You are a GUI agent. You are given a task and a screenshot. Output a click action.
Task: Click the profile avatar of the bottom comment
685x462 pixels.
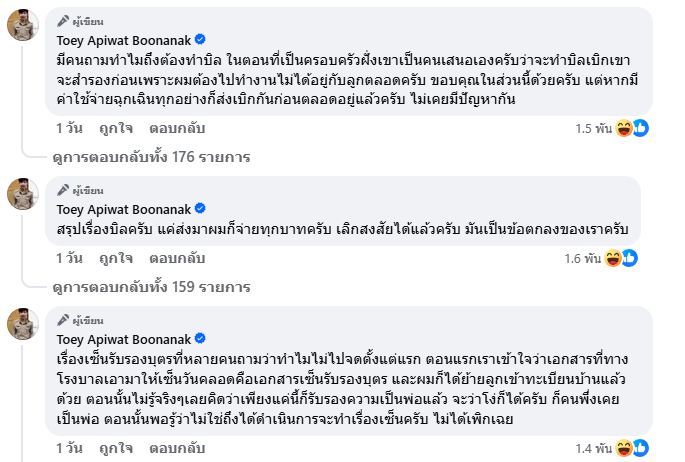tap(23, 325)
